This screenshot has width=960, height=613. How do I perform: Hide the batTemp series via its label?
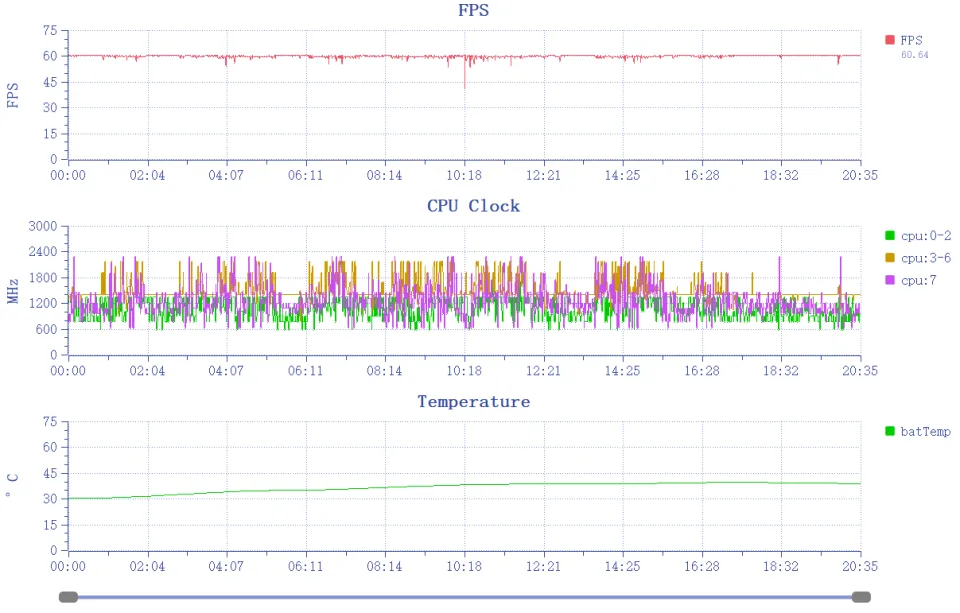pyautogui.click(x=925, y=431)
